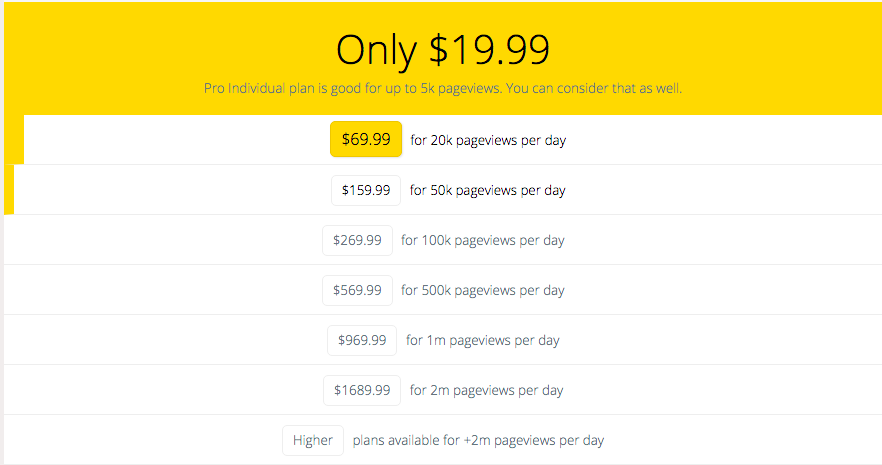Click the 'Only $19.99' headline
The height and width of the screenshot is (465, 882).
(x=443, y=49)
